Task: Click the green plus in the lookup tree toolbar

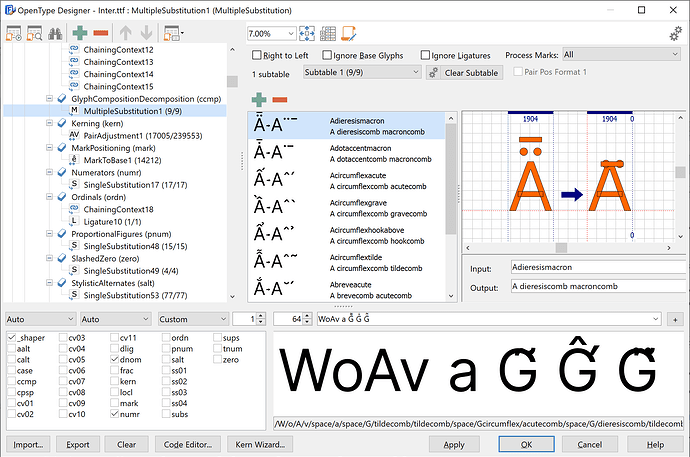Action: (x=79, y=34)
